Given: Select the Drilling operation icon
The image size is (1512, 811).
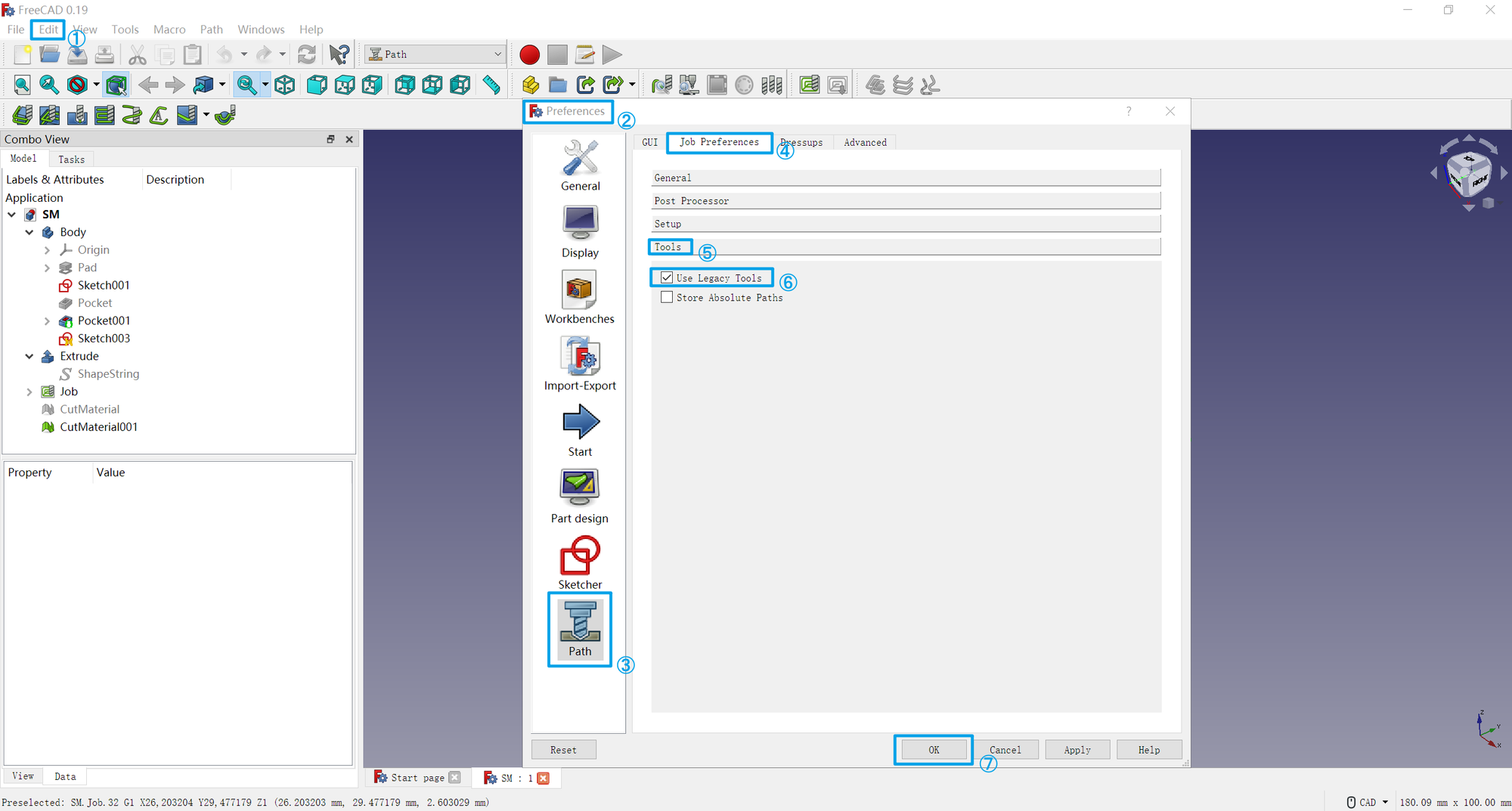Looking at the screenshot, I should tap(76, 114).
